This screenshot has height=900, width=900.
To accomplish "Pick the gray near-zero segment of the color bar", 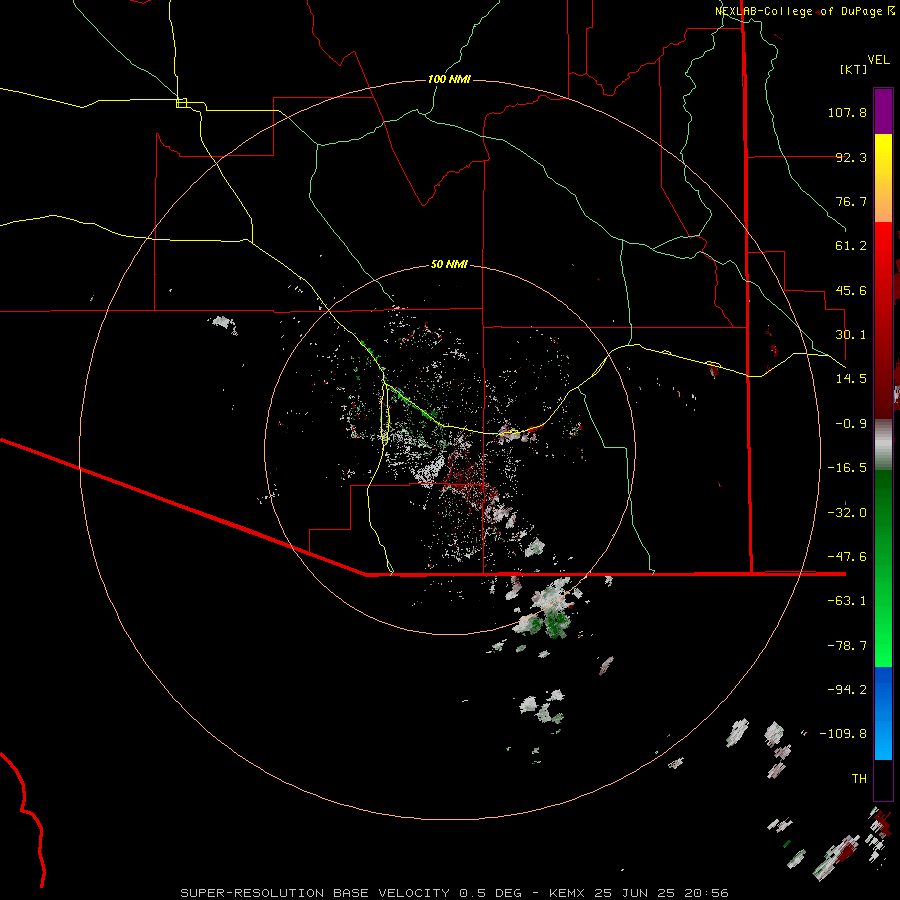I will pyautogui.click(x=883, y=443).
